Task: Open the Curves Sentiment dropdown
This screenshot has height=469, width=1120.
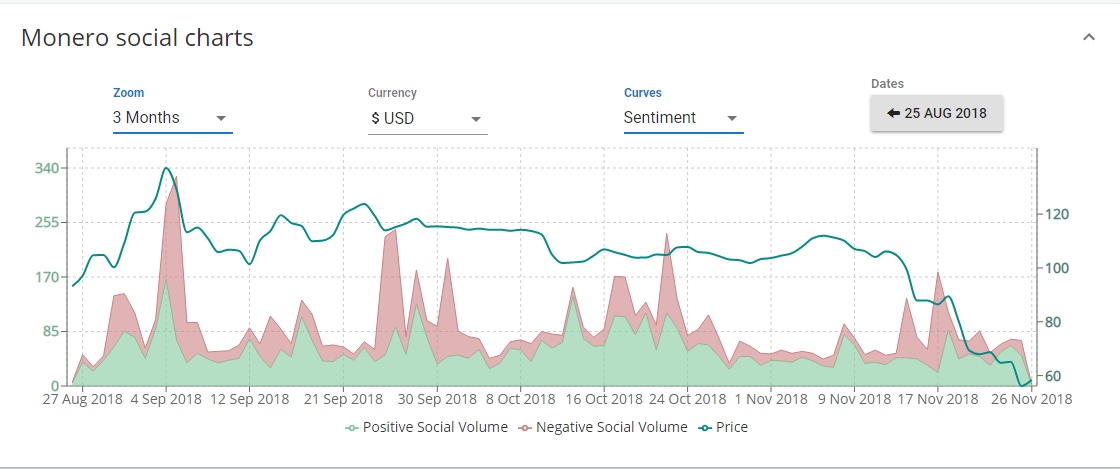Action: point(682,118)
